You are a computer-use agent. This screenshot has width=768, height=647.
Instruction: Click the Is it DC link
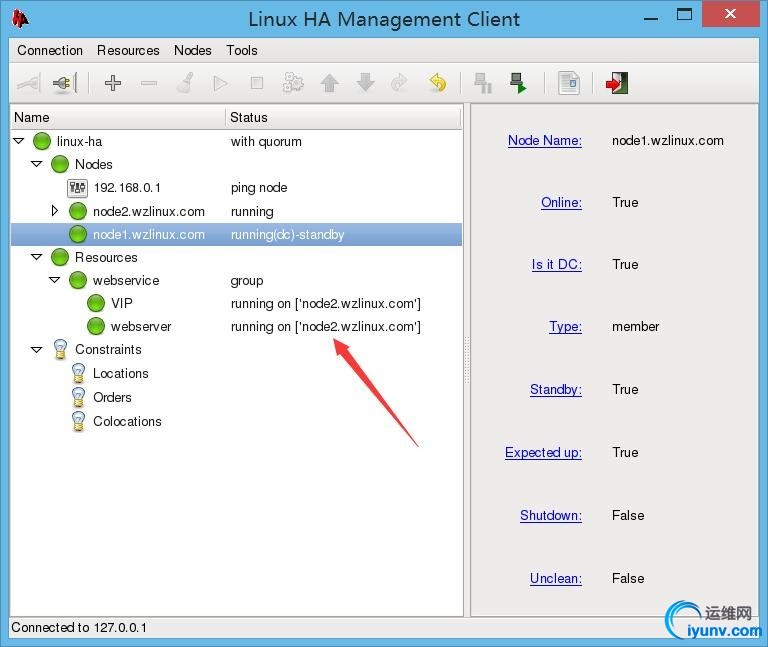coord(557,264)
